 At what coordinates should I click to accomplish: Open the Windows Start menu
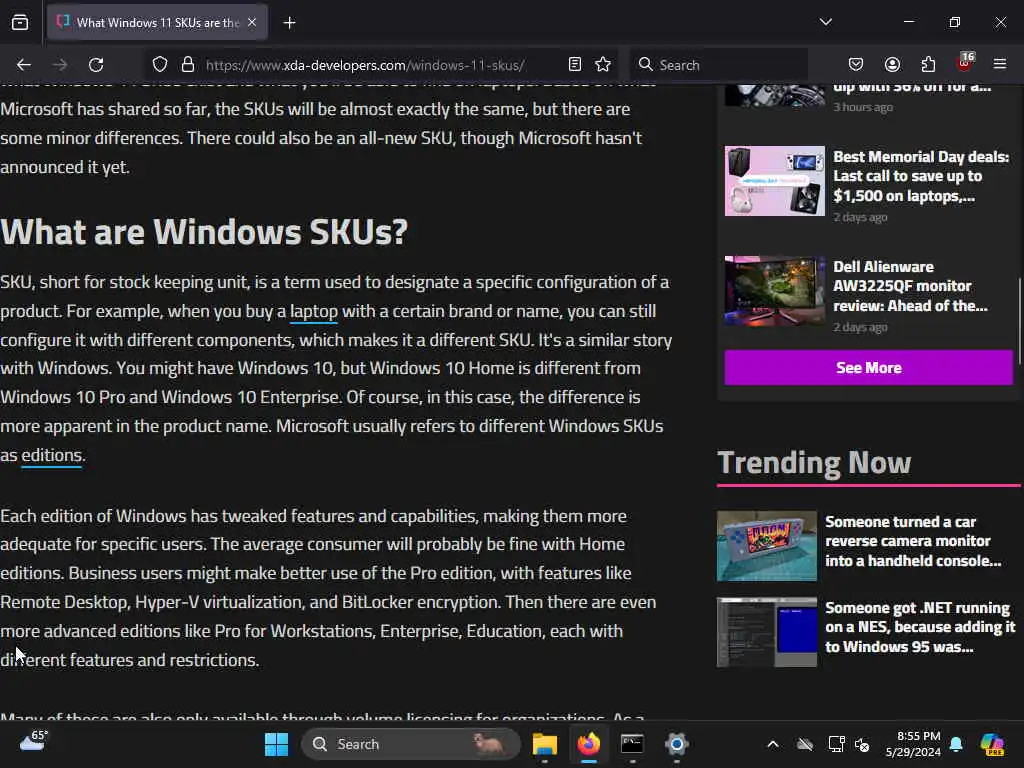click(x=276, y=744)
